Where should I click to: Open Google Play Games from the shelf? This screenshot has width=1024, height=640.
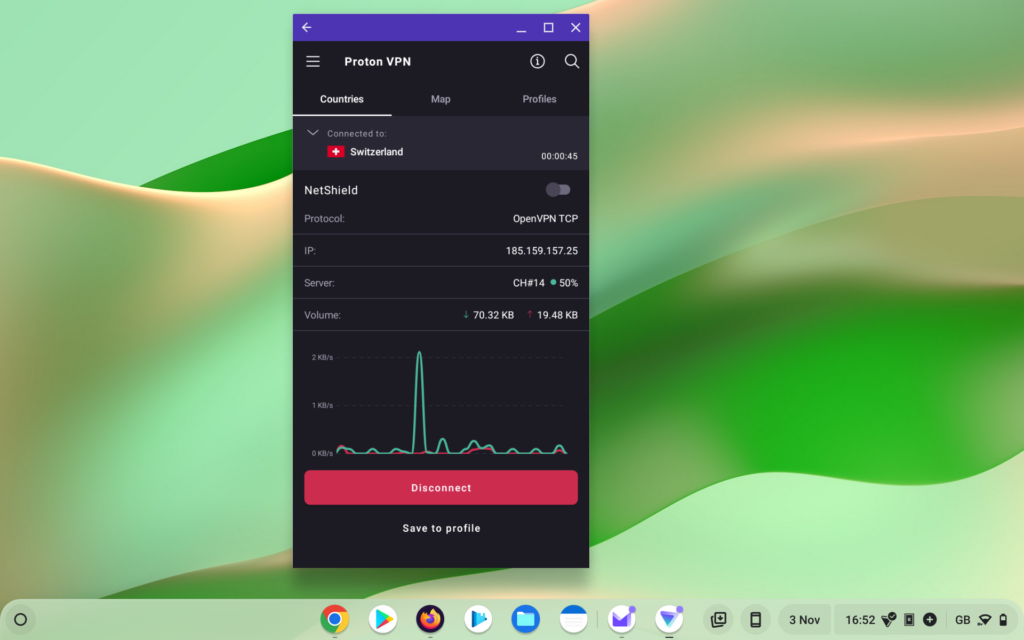coord(478,618)
